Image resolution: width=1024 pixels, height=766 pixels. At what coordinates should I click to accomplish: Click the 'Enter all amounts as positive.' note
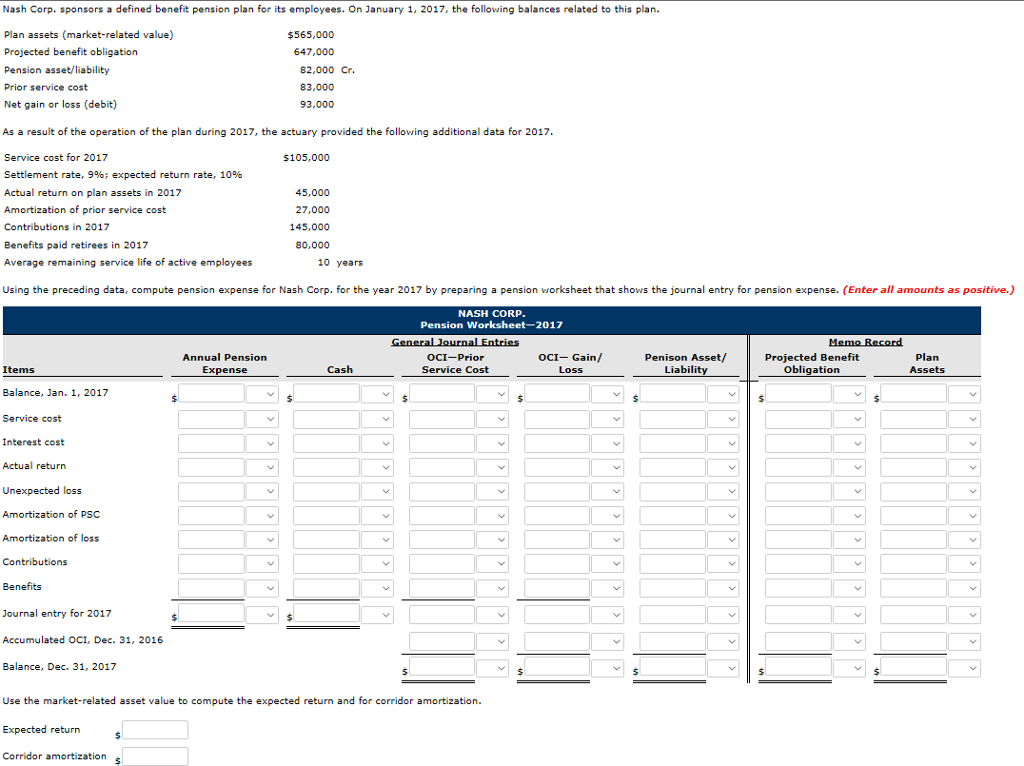pyautogui.click(x=929, y=289)
